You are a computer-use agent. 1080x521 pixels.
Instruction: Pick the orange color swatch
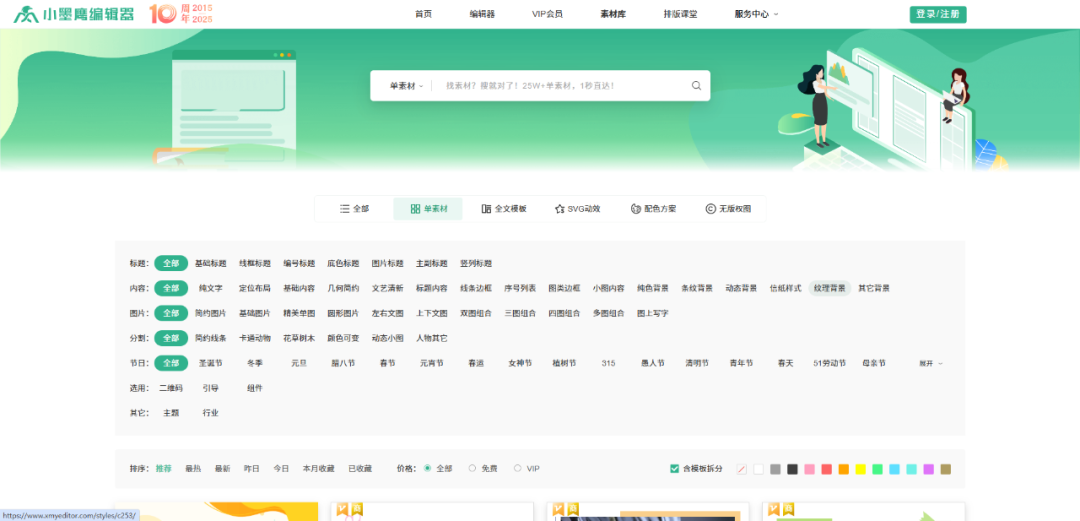click(x=844, y=469)
